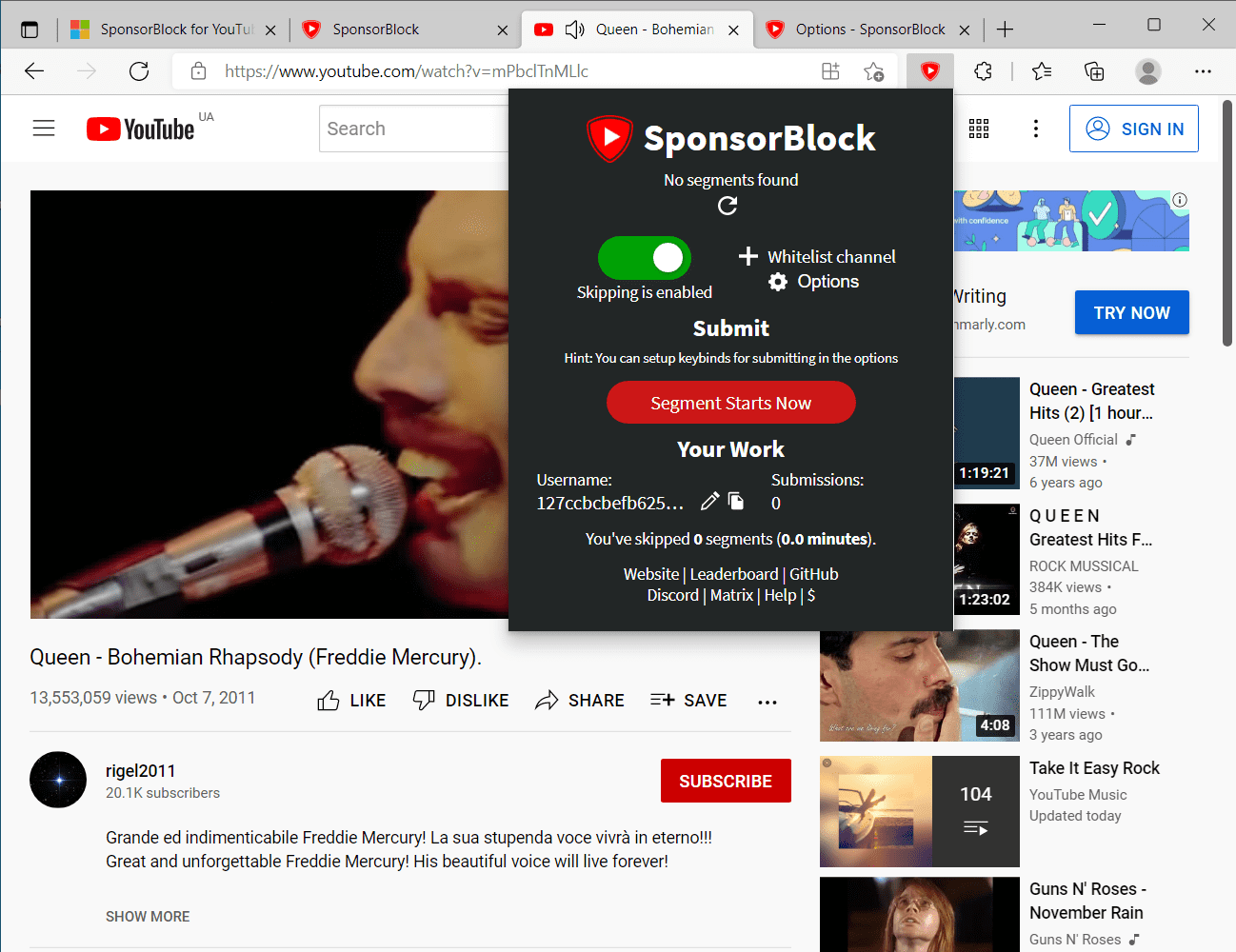Click the SHARE button
Screen dimensions: 1236x952
click(x=580, y=701)
